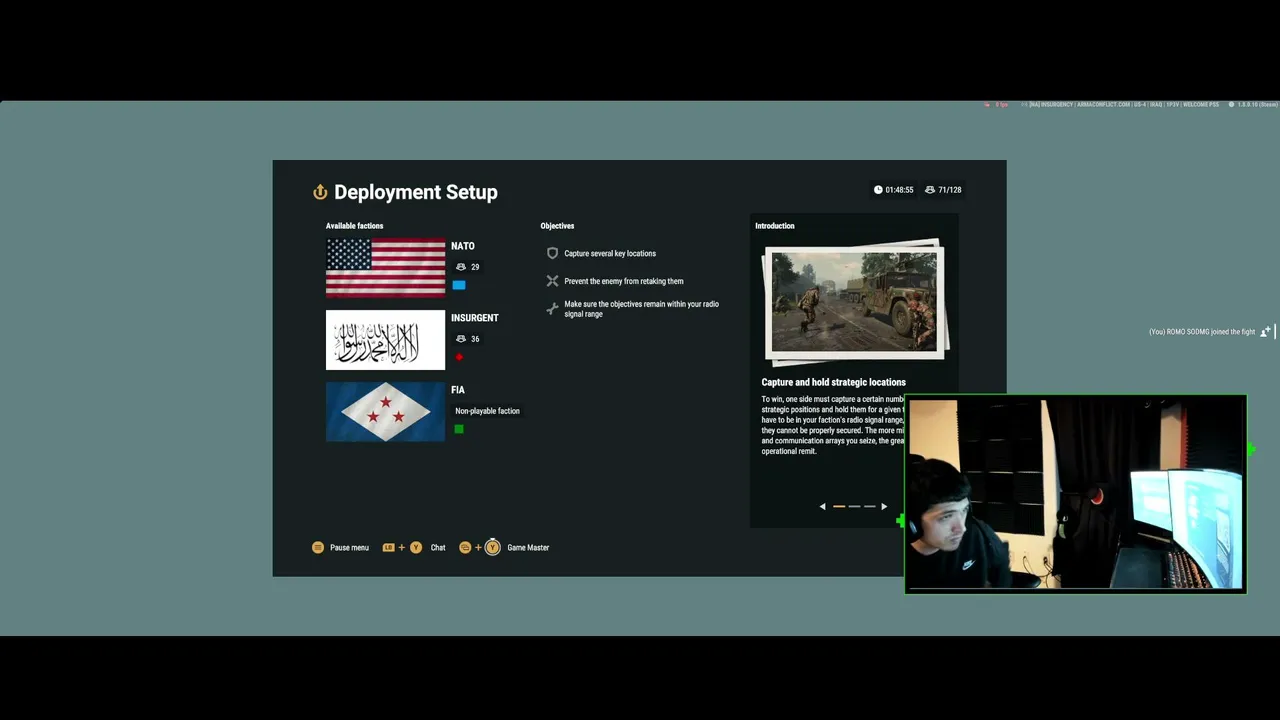Image resolution: width=1280 pixels, height=720 pixels.
Task: Click the 71/128 player count
Action: pos(950,190)
